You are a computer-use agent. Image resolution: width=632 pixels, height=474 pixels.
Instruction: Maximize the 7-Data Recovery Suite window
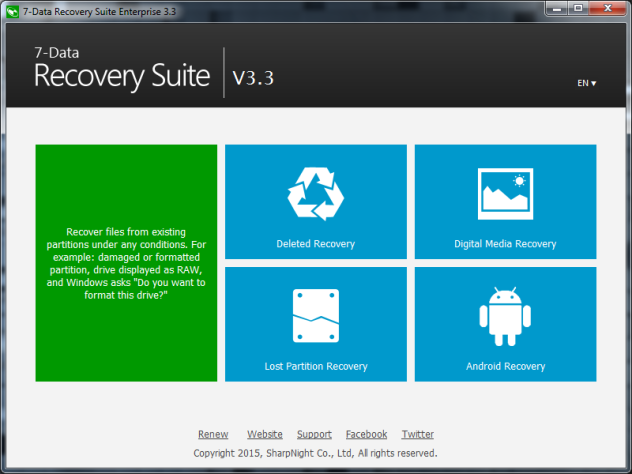tap(578, 8)
